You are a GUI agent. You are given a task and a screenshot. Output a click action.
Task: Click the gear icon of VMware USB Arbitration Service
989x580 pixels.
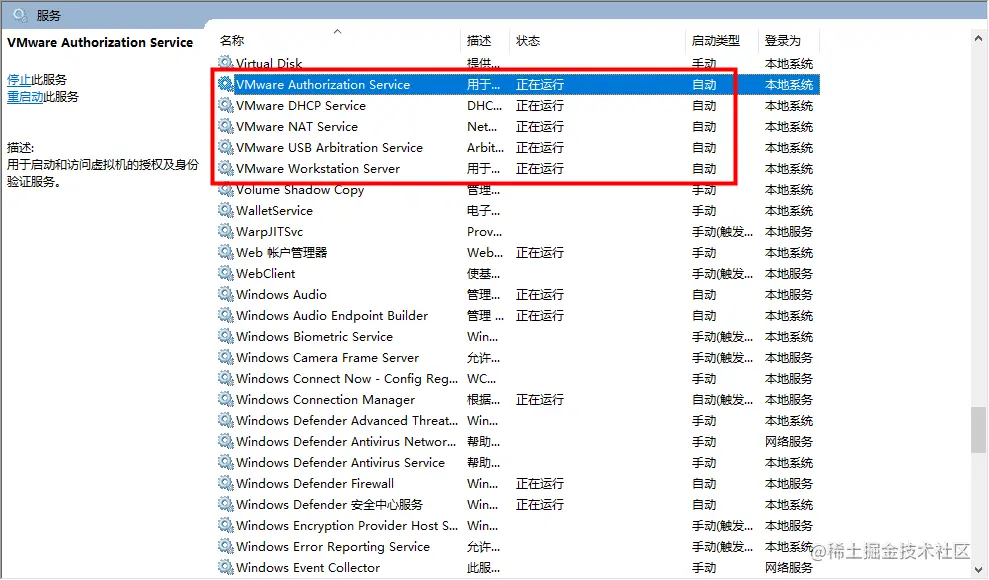tap(226, 147)
